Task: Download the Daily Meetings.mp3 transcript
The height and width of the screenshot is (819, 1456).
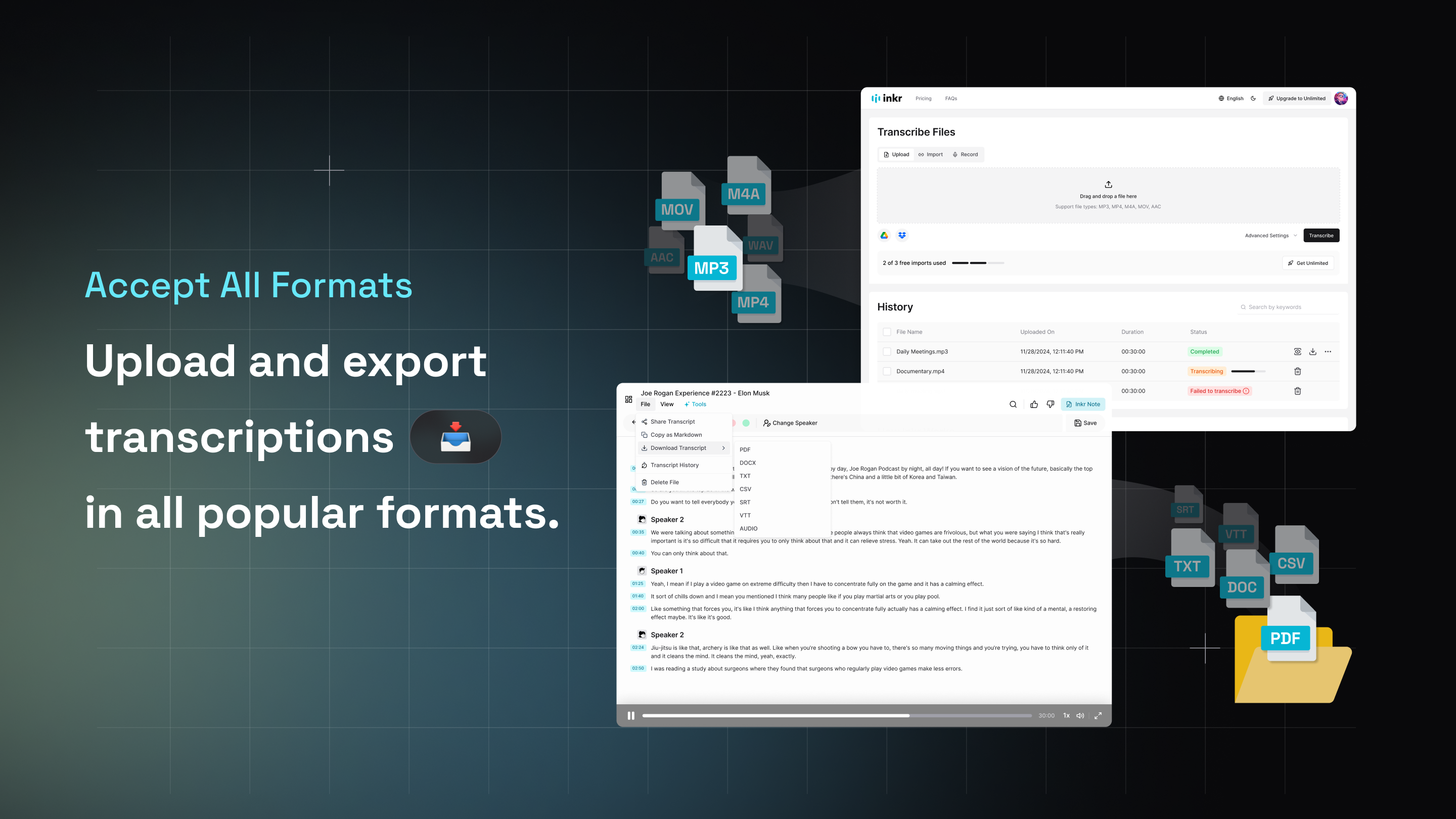Action: 1312,351
